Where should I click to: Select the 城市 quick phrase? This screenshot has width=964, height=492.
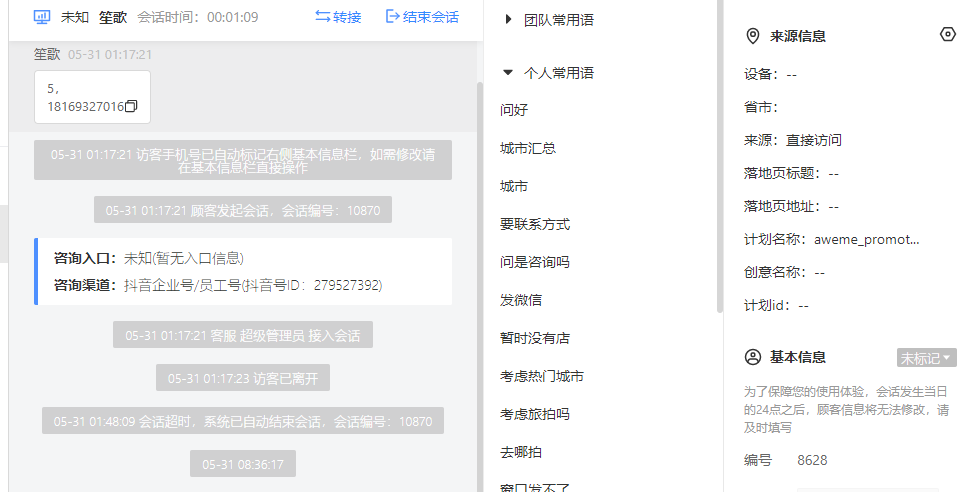(514, 186)
